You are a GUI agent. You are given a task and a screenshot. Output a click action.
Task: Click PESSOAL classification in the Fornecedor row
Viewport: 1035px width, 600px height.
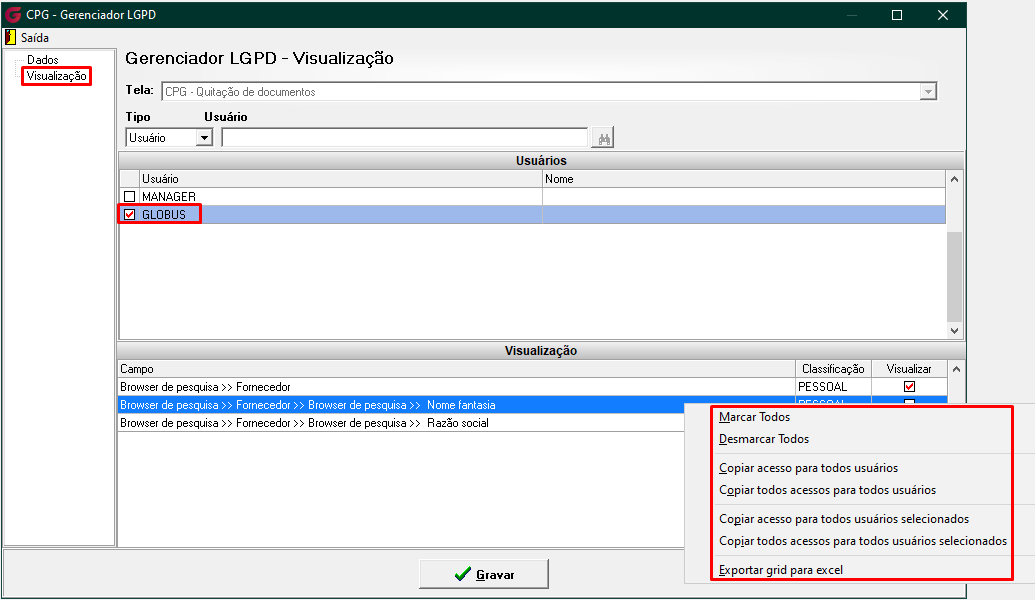[822, 387]
